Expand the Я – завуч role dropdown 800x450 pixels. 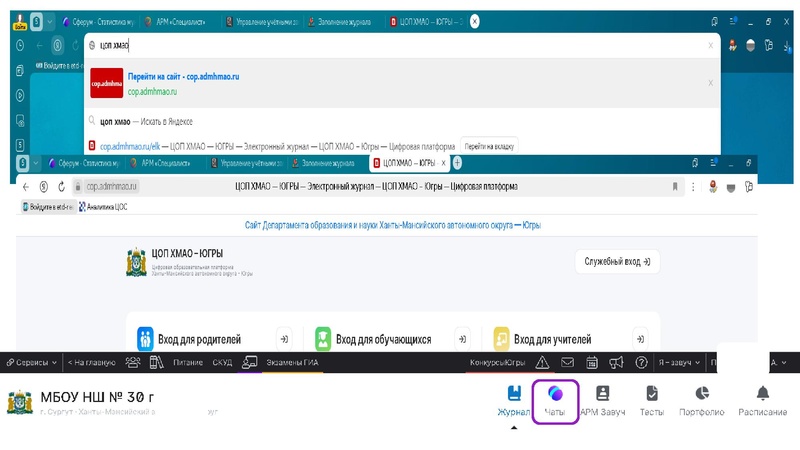click(678, 362)
